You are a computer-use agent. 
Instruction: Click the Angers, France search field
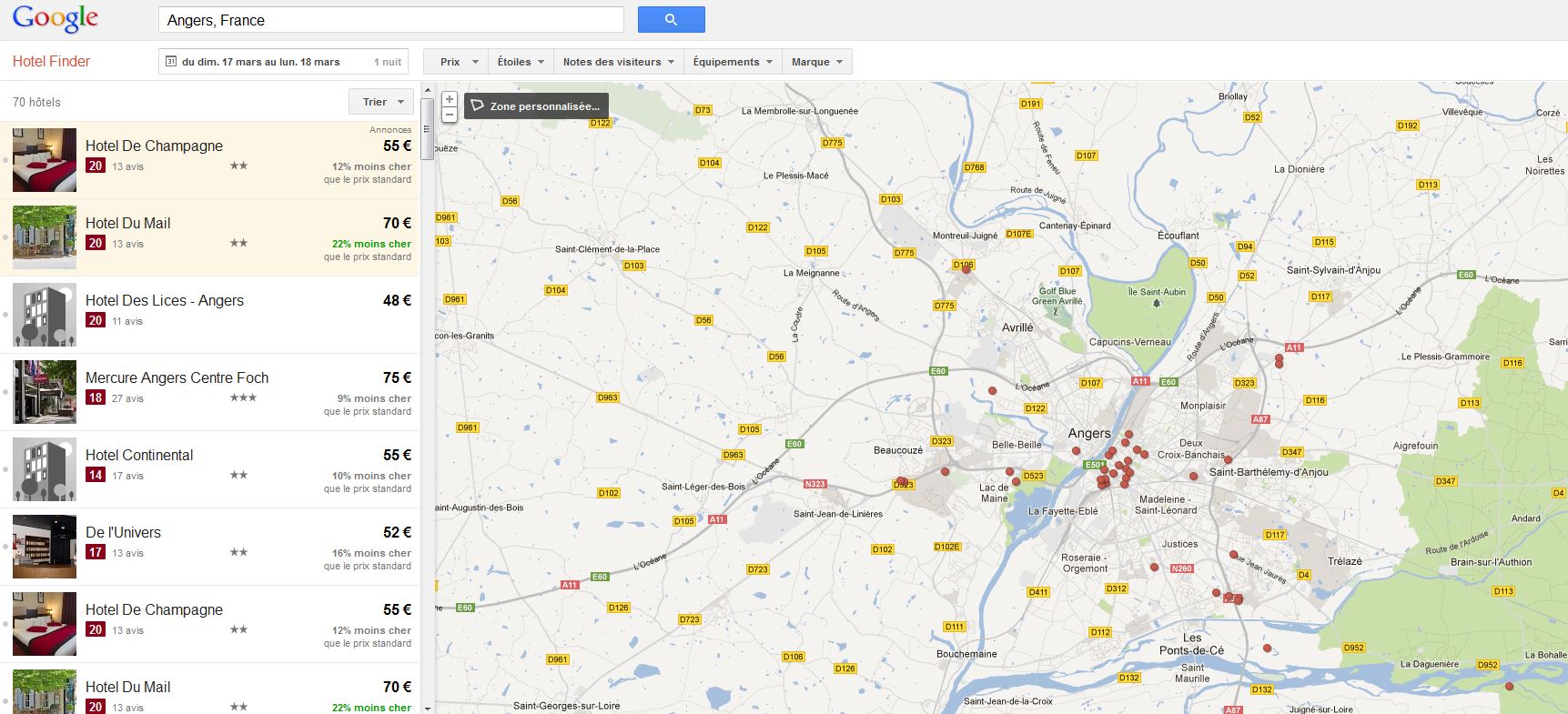[390, 20]
